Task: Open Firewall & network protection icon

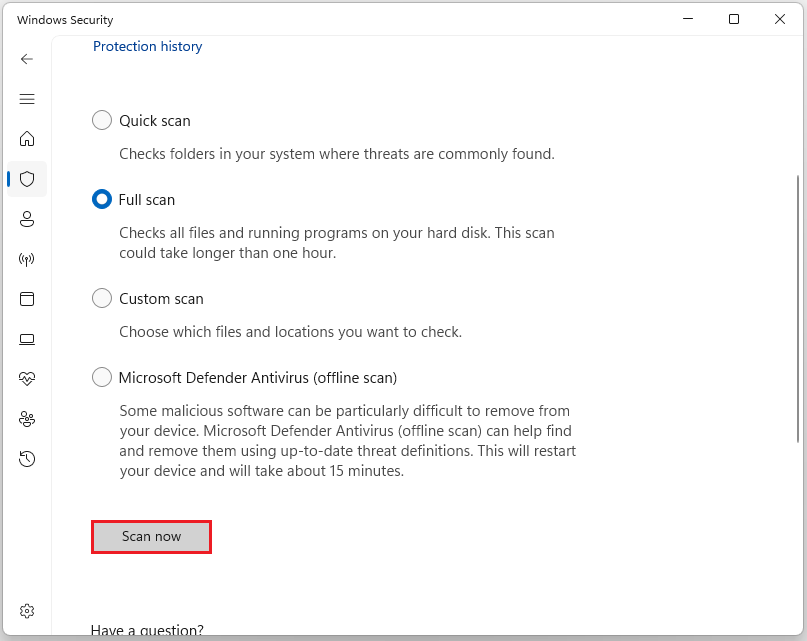Action: click(27, 259)
